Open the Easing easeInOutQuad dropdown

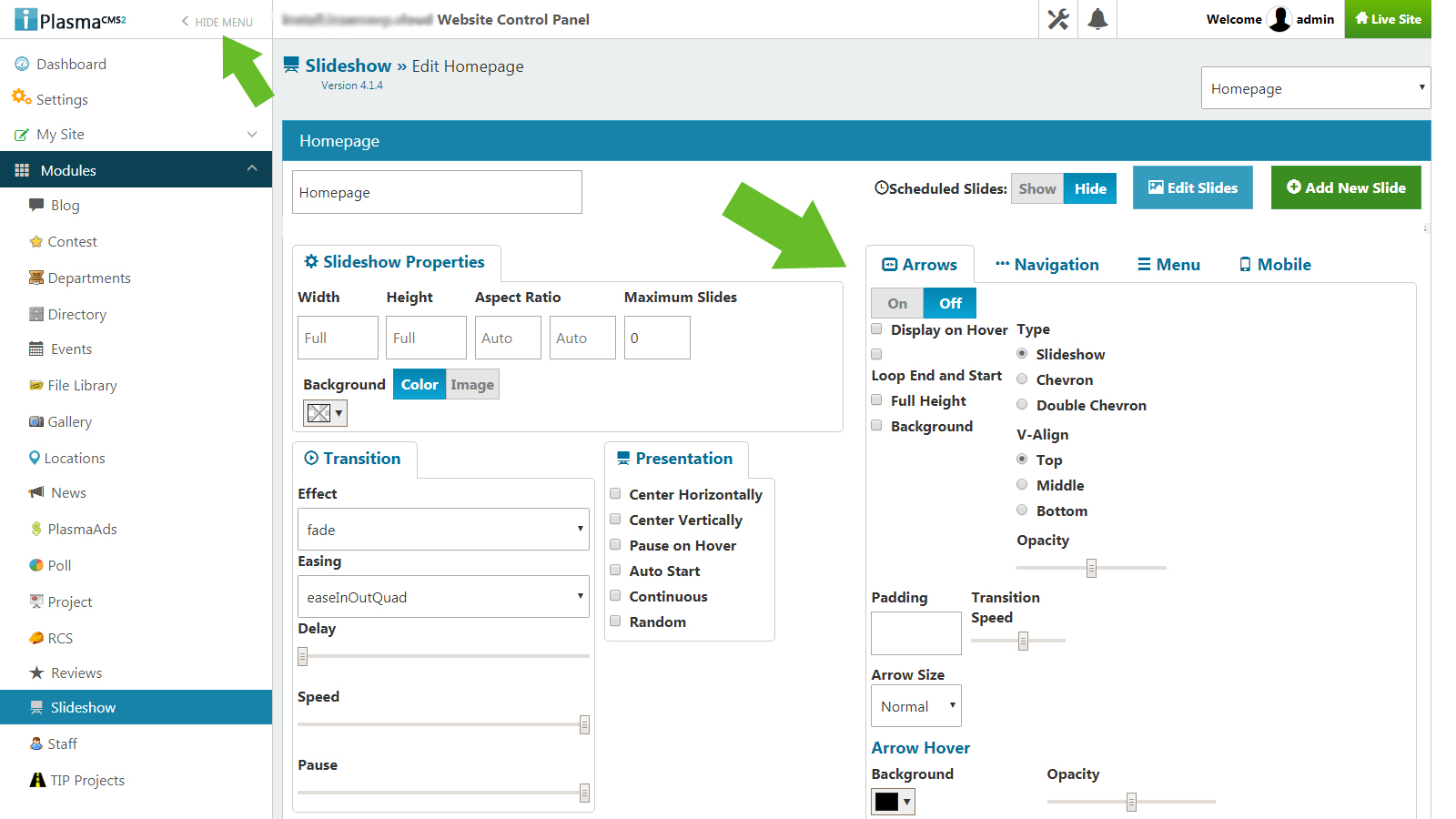pyautogui.click(x=443, y=596)
